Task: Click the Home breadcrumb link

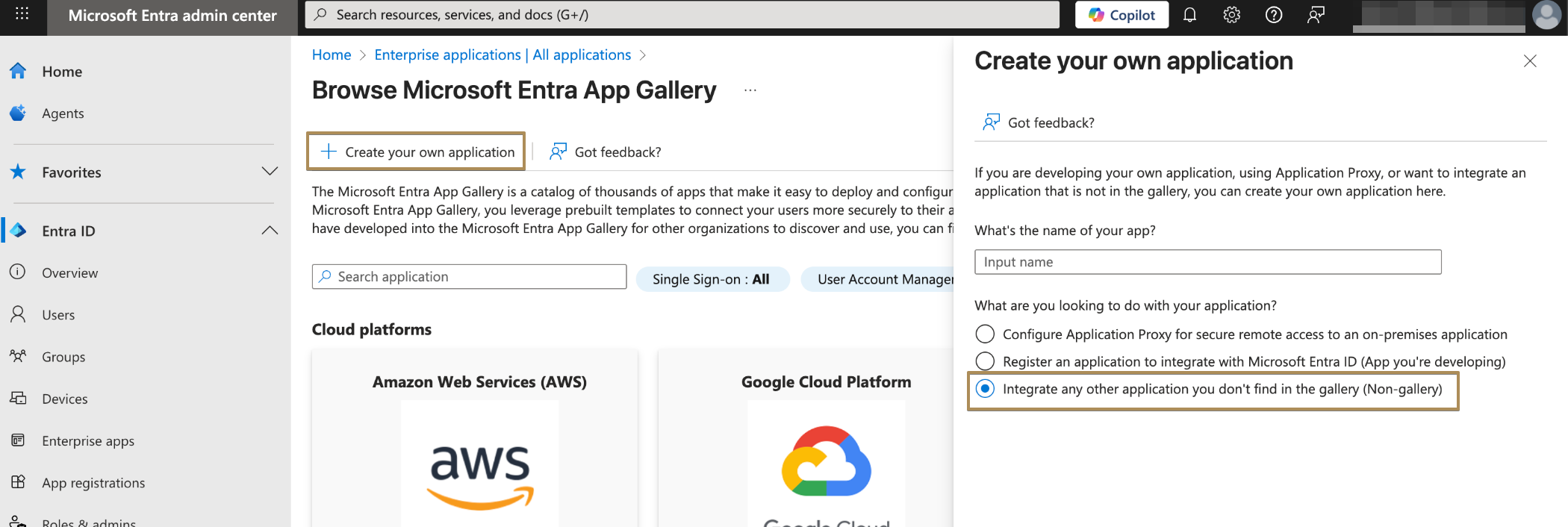Action: tap(331, 54)
